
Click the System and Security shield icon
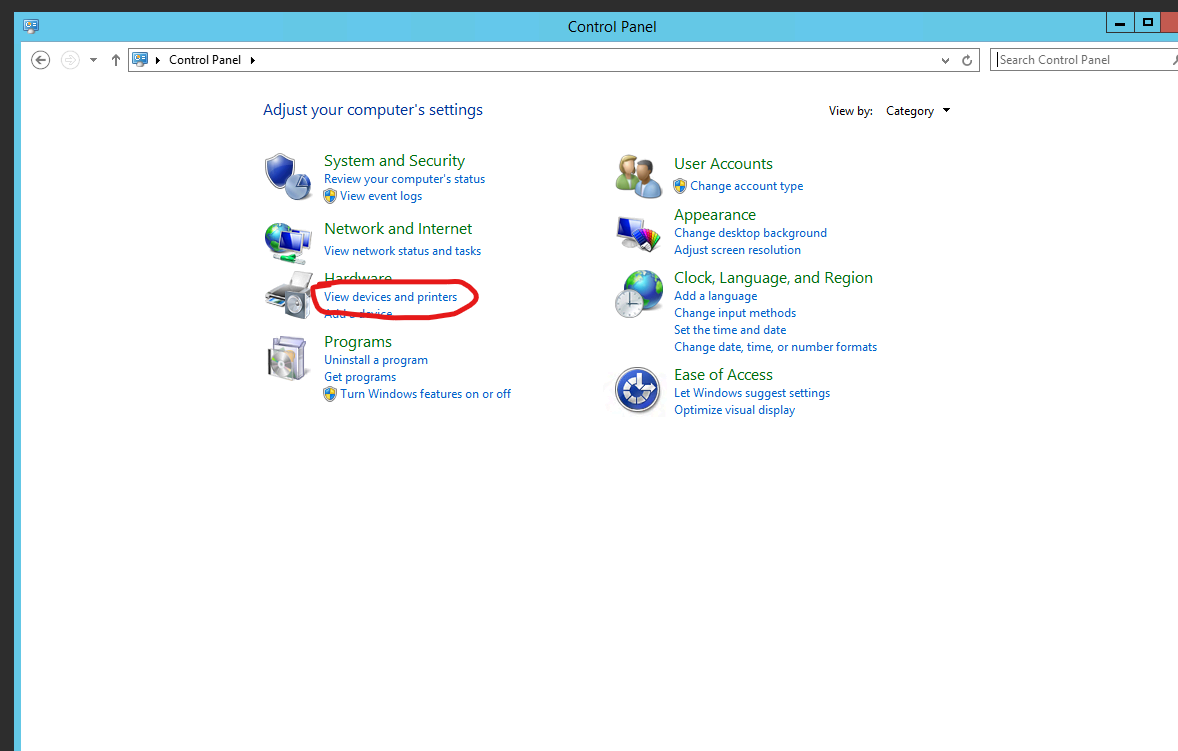pos(286,177)
